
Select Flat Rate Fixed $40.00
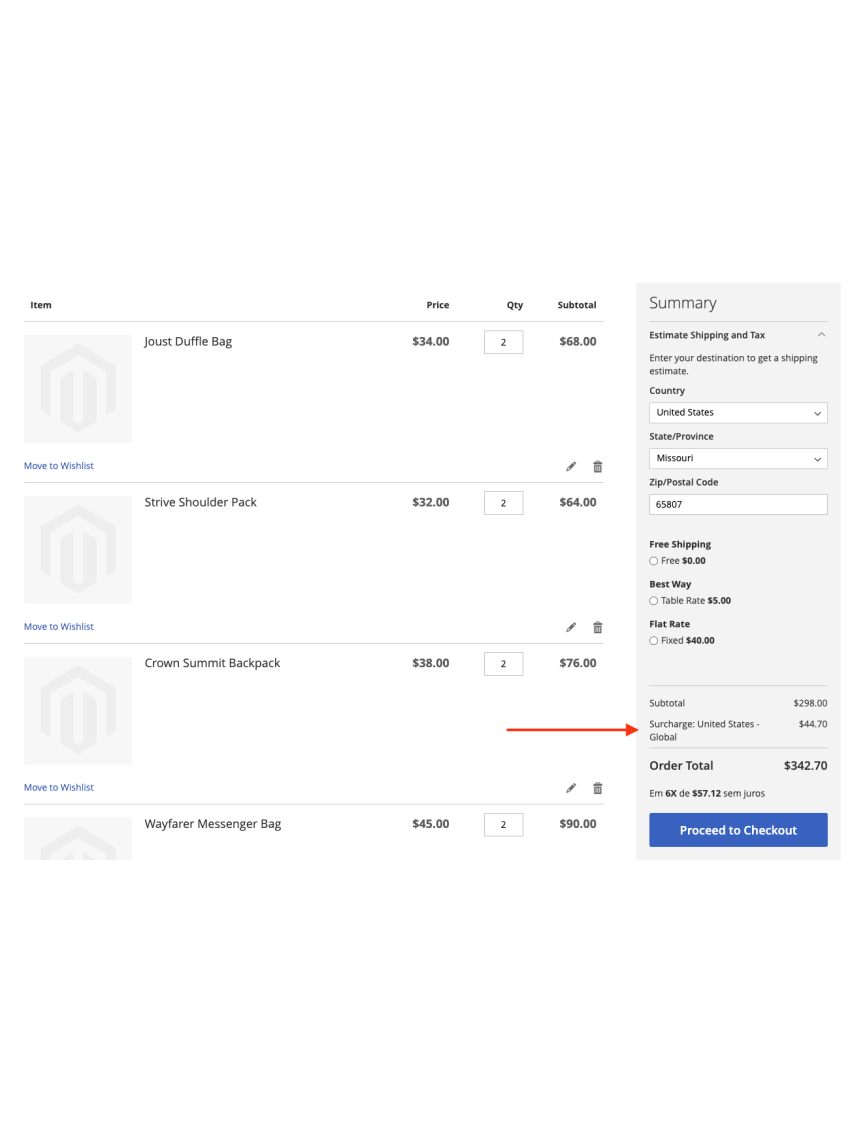coord(653,640)
